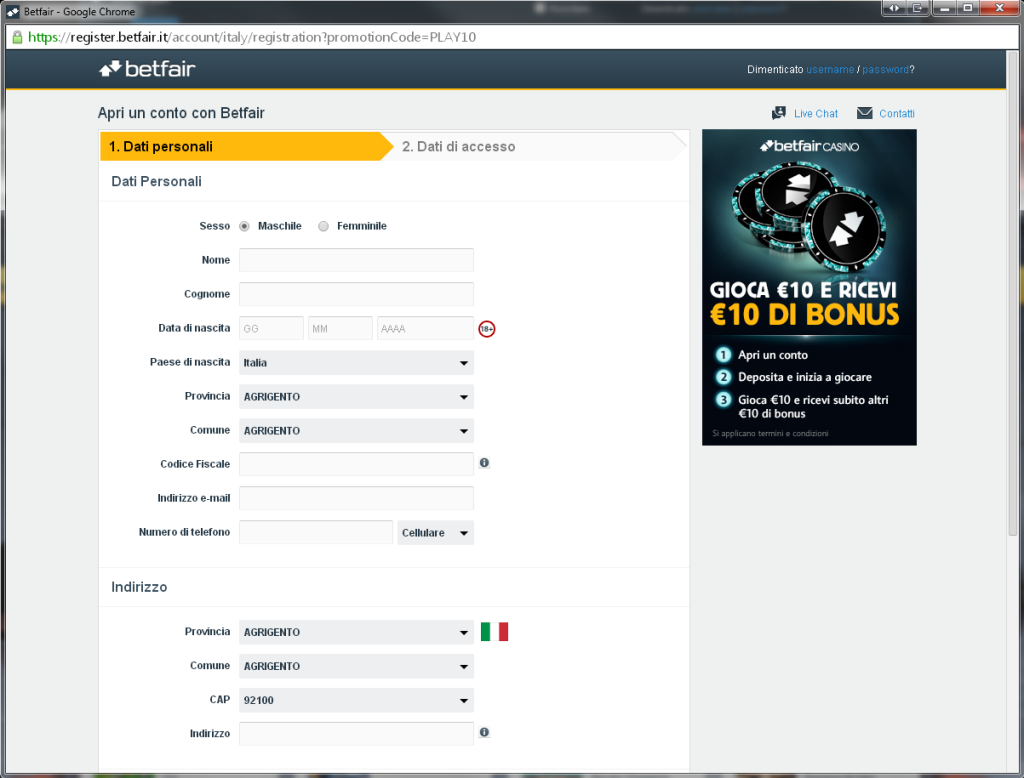Click the 'Indirizzo' section heading
Image resolution: width=1024 pixels, height=778 pixels.
coord(139,587)
